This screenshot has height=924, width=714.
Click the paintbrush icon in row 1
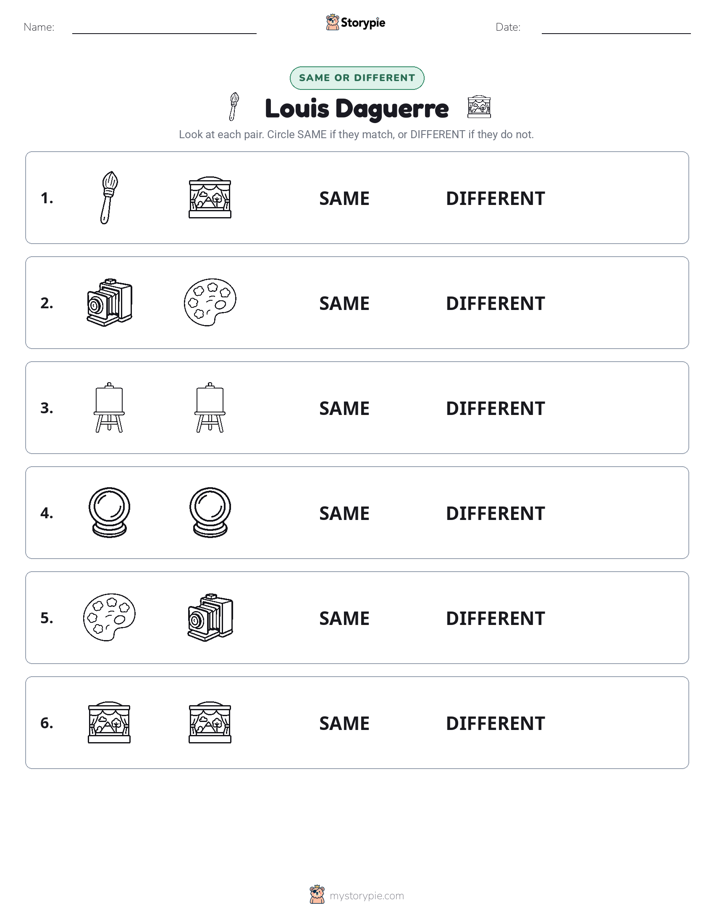point(109,197)
